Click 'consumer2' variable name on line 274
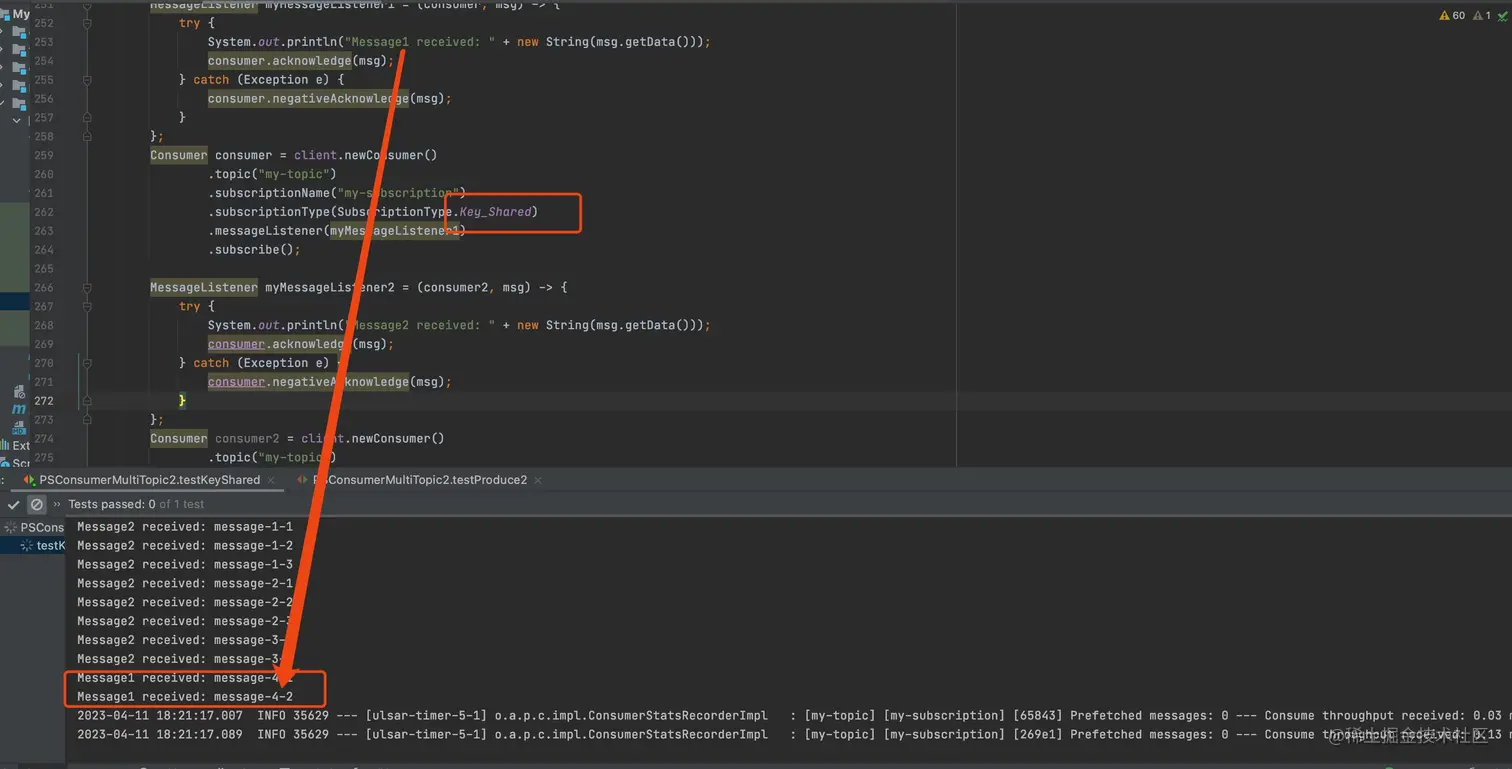 pyautogui.click(x=247, y=439)
